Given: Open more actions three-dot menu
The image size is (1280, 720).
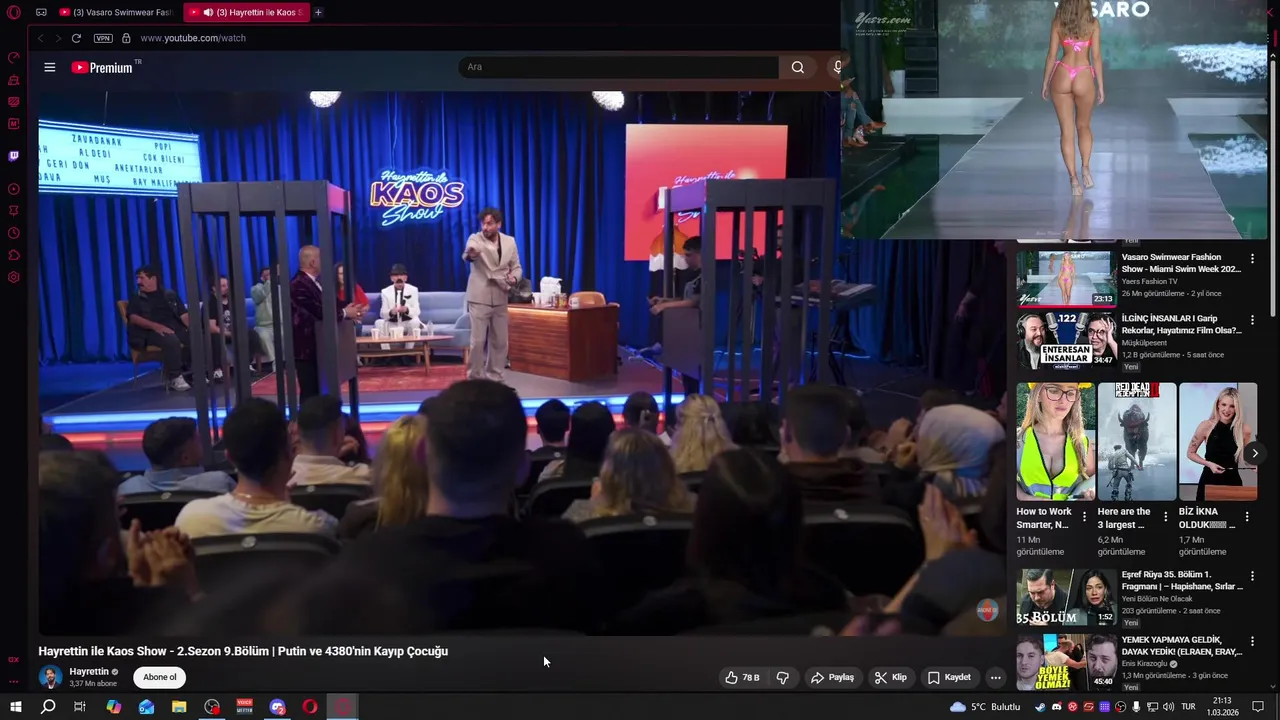Looking at the screenshot, I should tap(995, 677).
